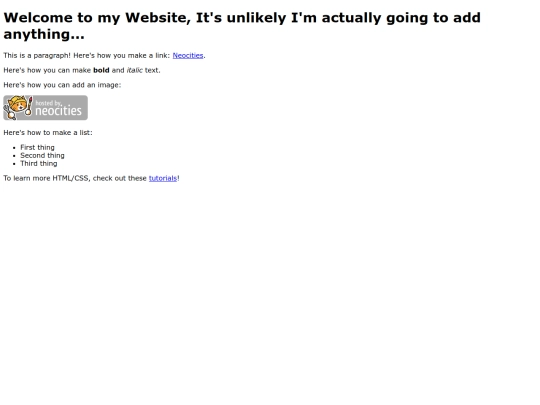Viewport: 540px width, 405px height.
Task: Follow the tutorials link
Action: (x=163, y=178)
